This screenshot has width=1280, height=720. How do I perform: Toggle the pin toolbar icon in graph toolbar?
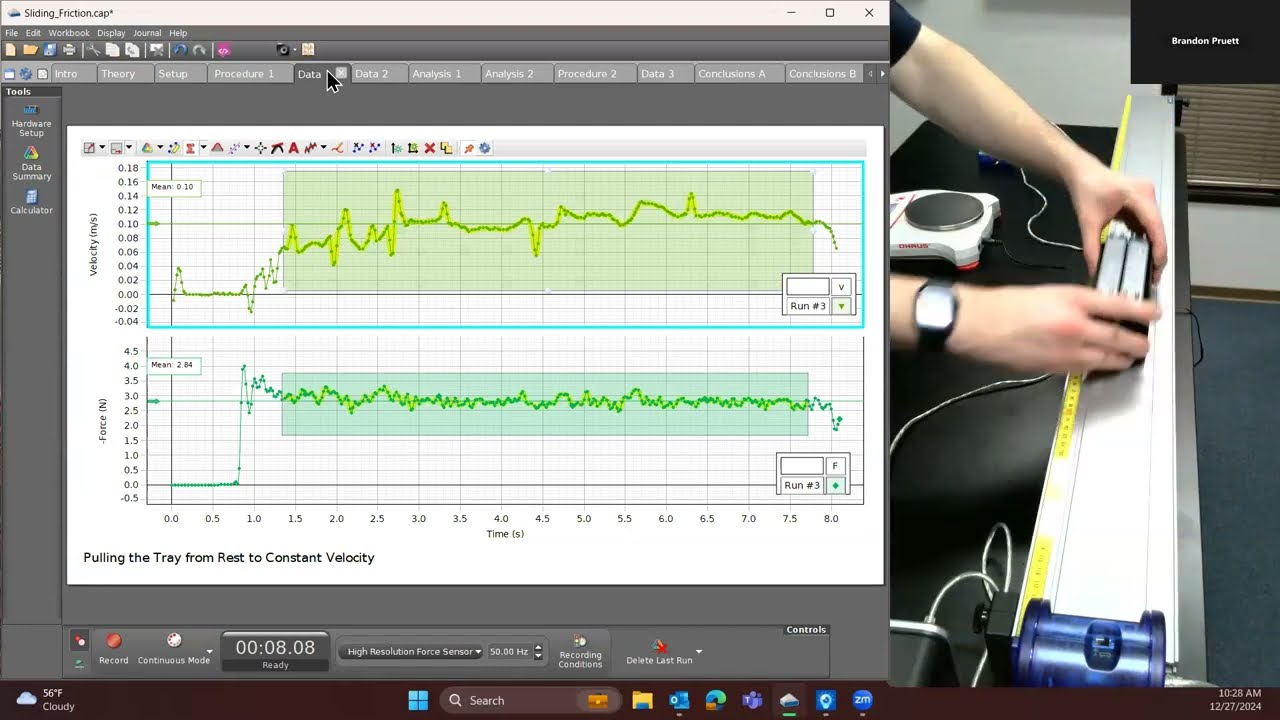click(x=467, y=148)
